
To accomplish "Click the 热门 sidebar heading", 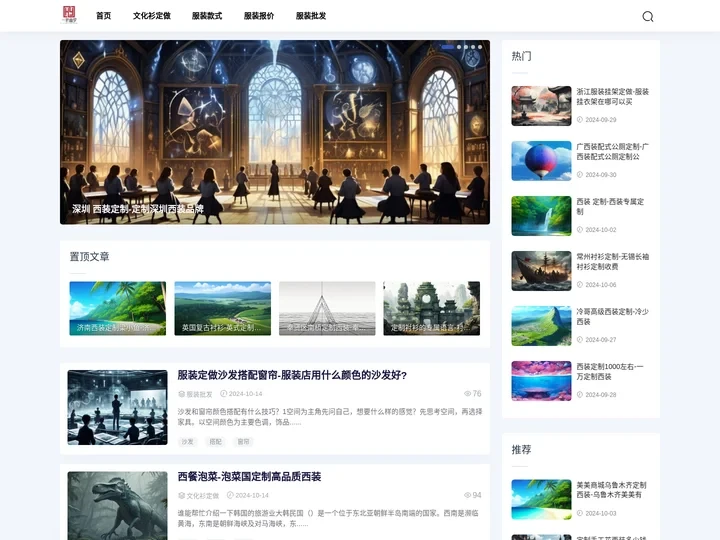I will [522, 56].
